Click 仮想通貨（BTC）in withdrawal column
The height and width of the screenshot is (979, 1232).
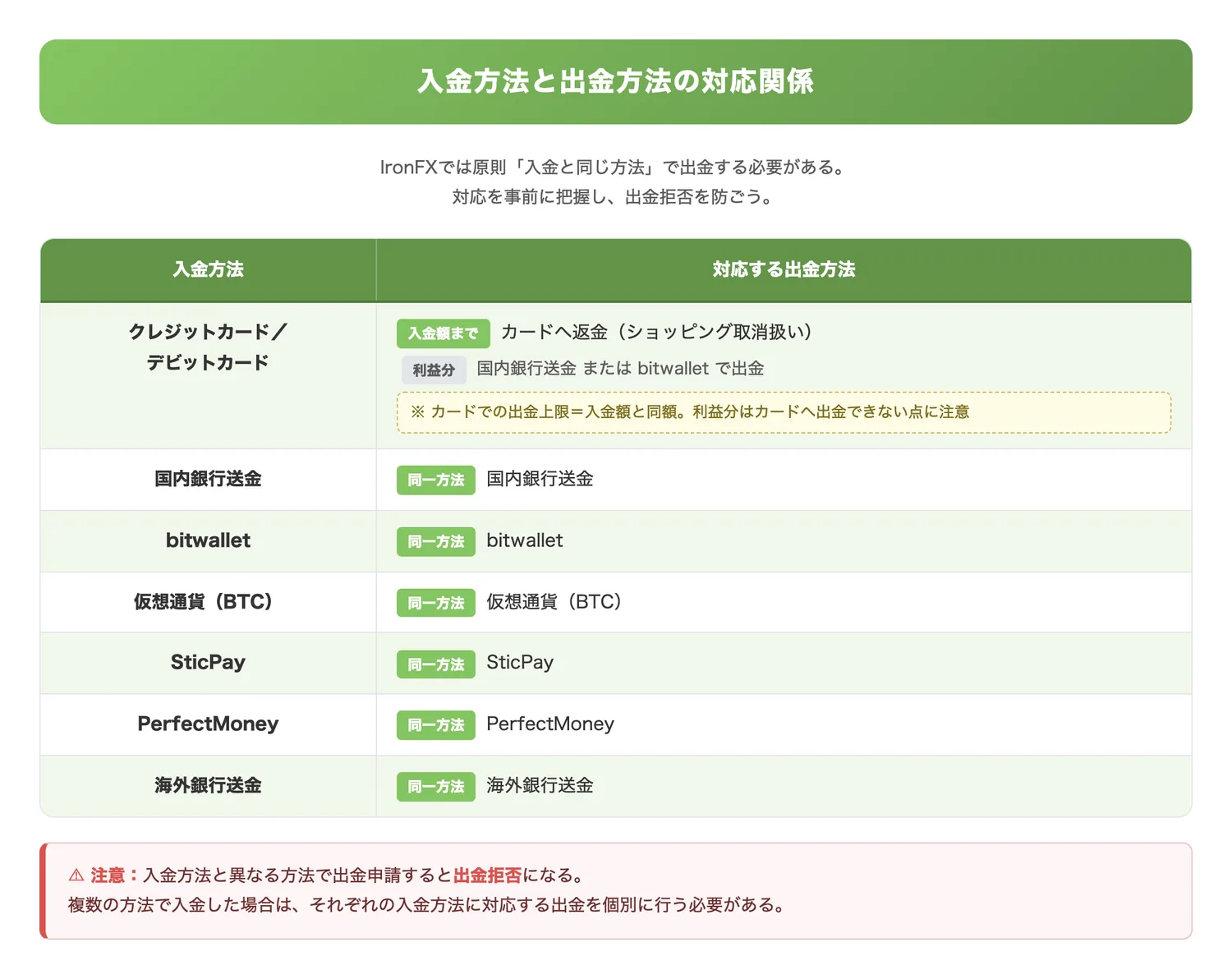pyautogui.click(x=554, y=602)
